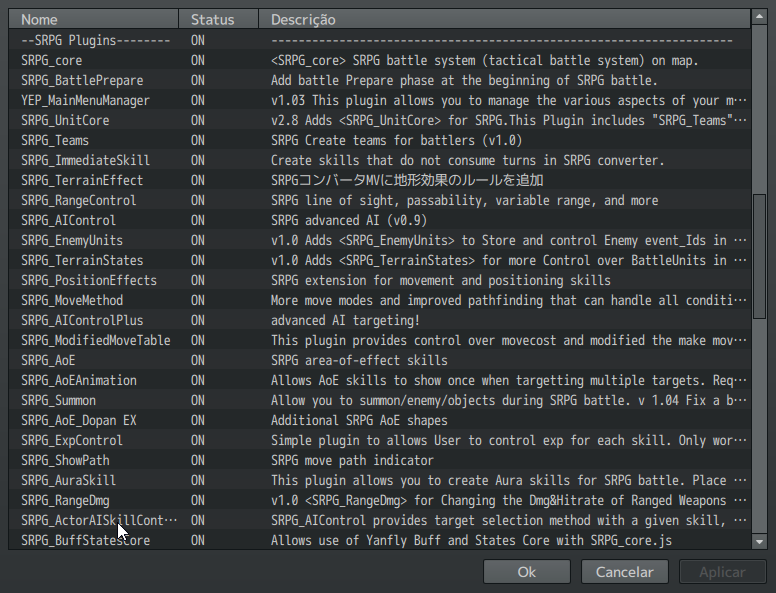Click description 'SRPG advanced AI (v0.9)'

(x=349, y=220)
